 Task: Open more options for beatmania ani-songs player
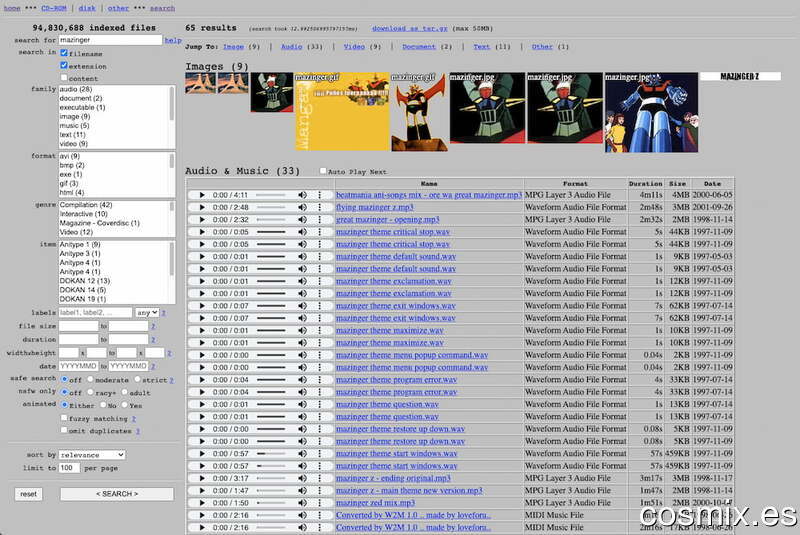coord(320,195)
